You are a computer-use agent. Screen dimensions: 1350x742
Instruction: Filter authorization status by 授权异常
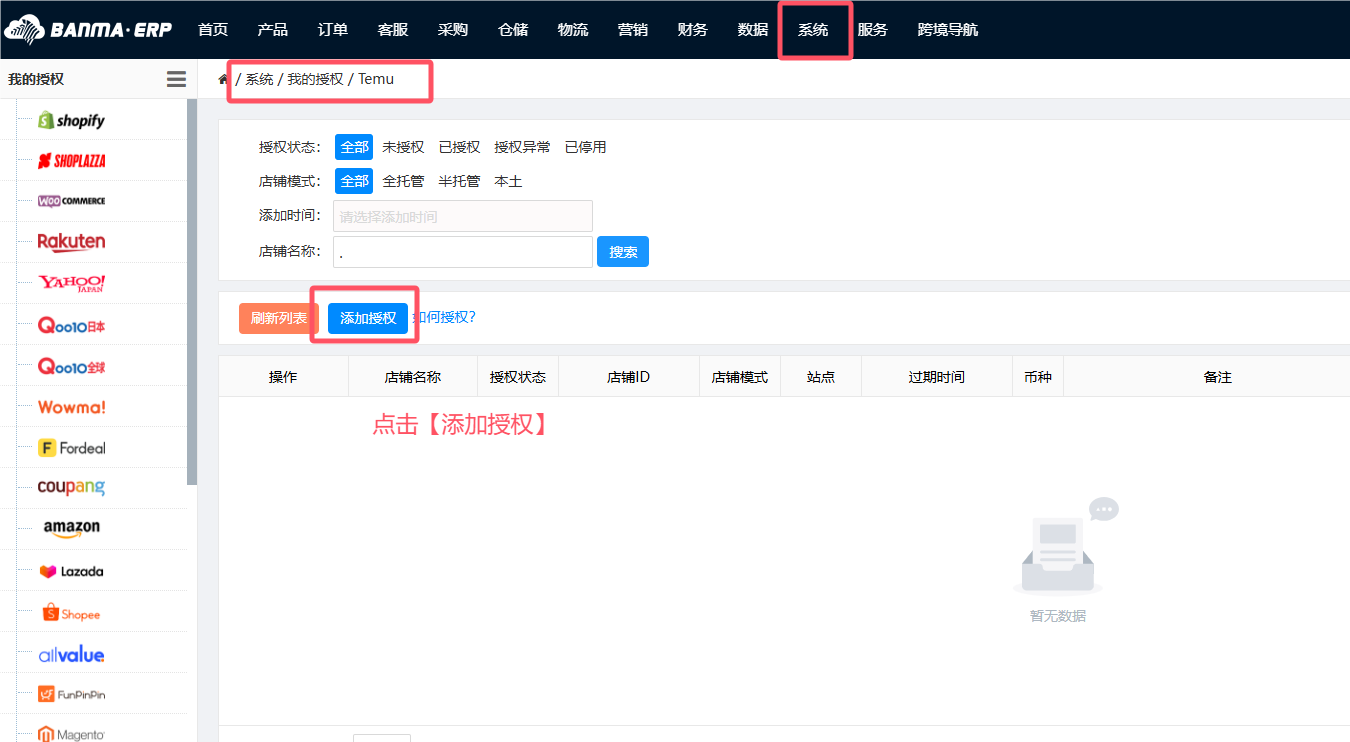[522, 147]
